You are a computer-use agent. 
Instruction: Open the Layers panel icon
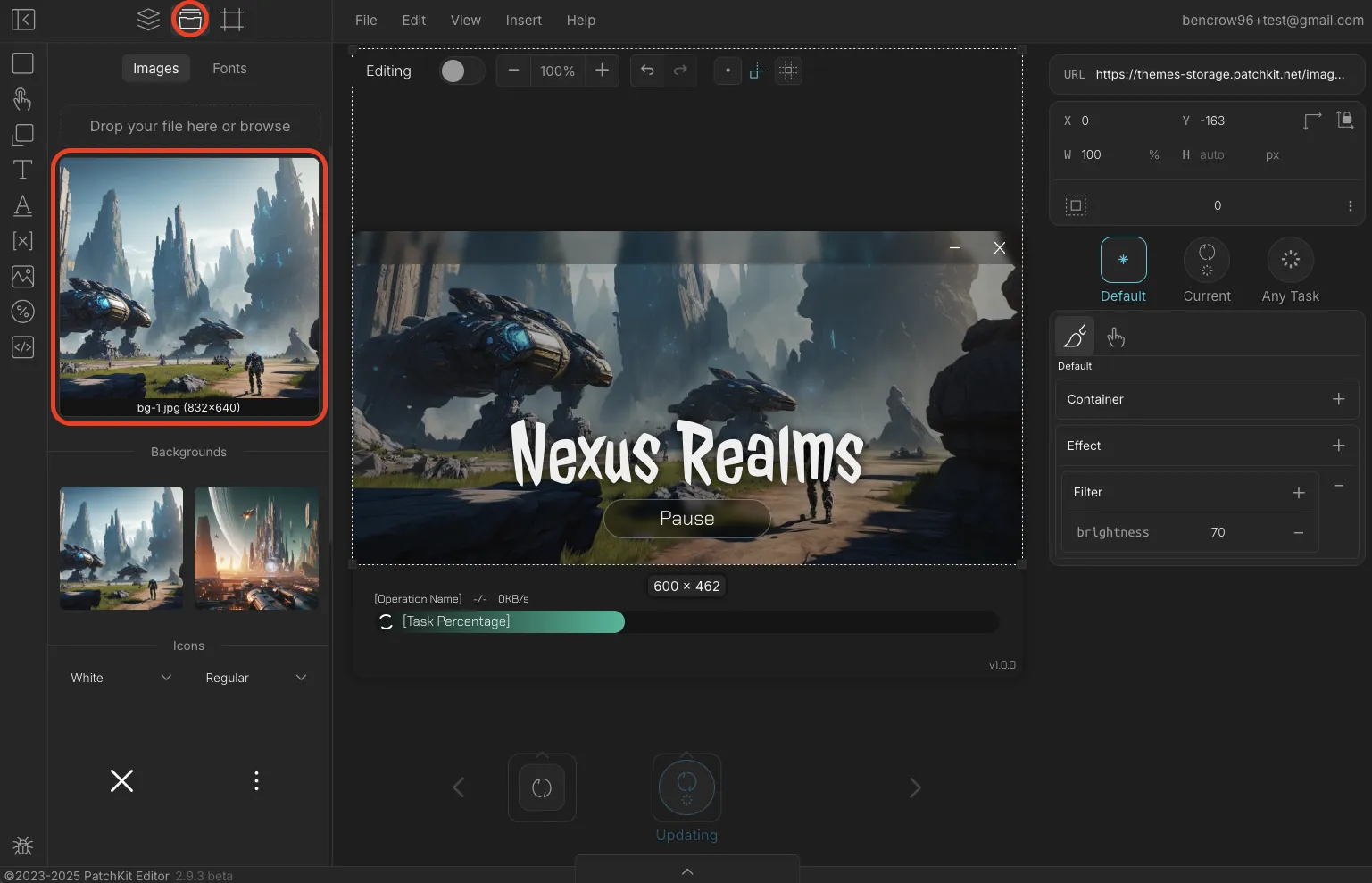(x=148, y=20)
